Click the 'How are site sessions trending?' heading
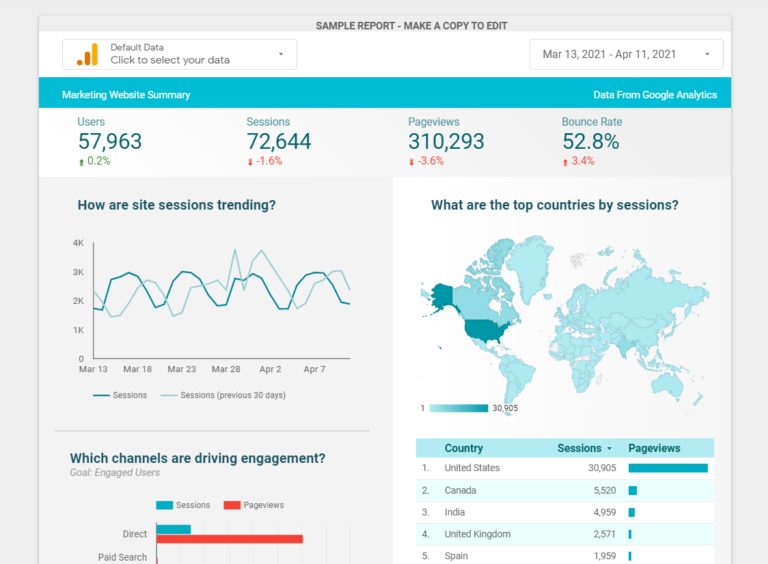The height and width of the screenshot is (564, 768). [176, 205]
